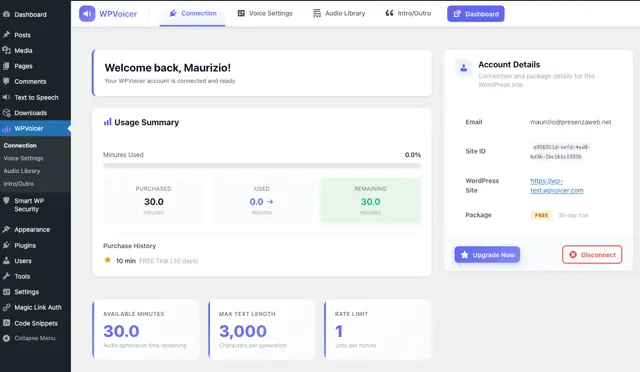The image size is (640, 372).
Task: Click the Media icon in sidebar
Action: click(7, 50)
